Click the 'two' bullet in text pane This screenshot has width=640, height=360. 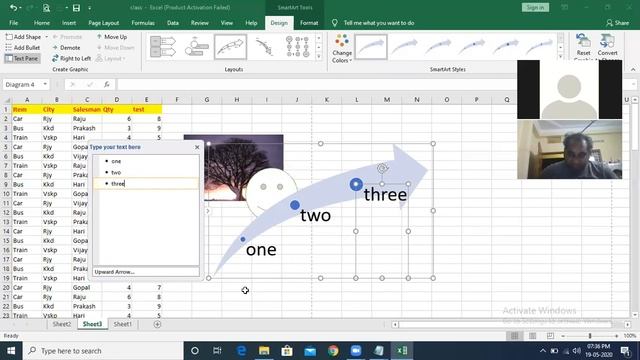tap(116, 172)
